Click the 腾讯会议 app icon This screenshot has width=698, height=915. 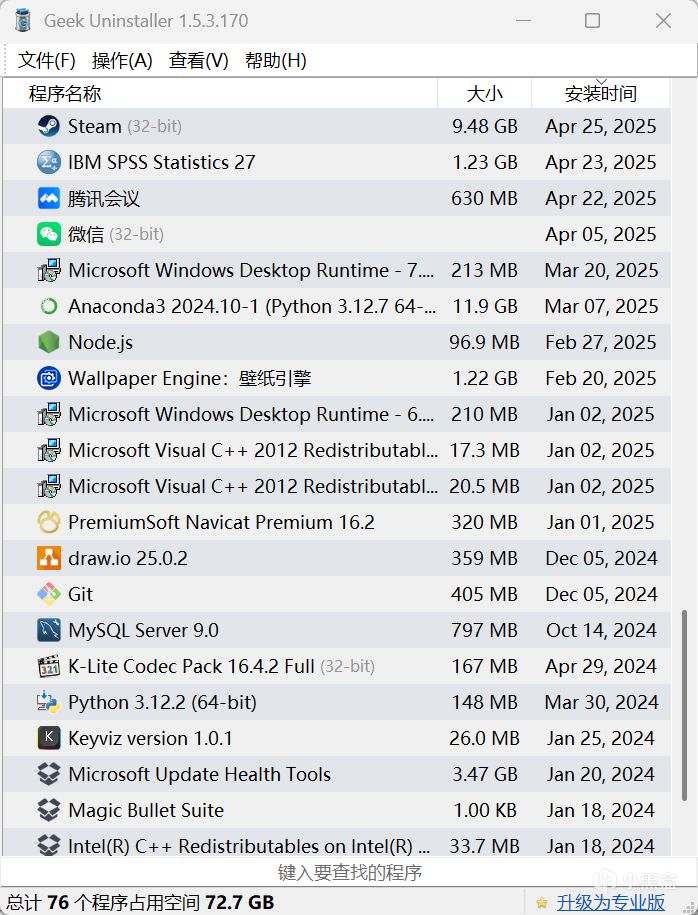pyautogui.click(x=48, y=198)
